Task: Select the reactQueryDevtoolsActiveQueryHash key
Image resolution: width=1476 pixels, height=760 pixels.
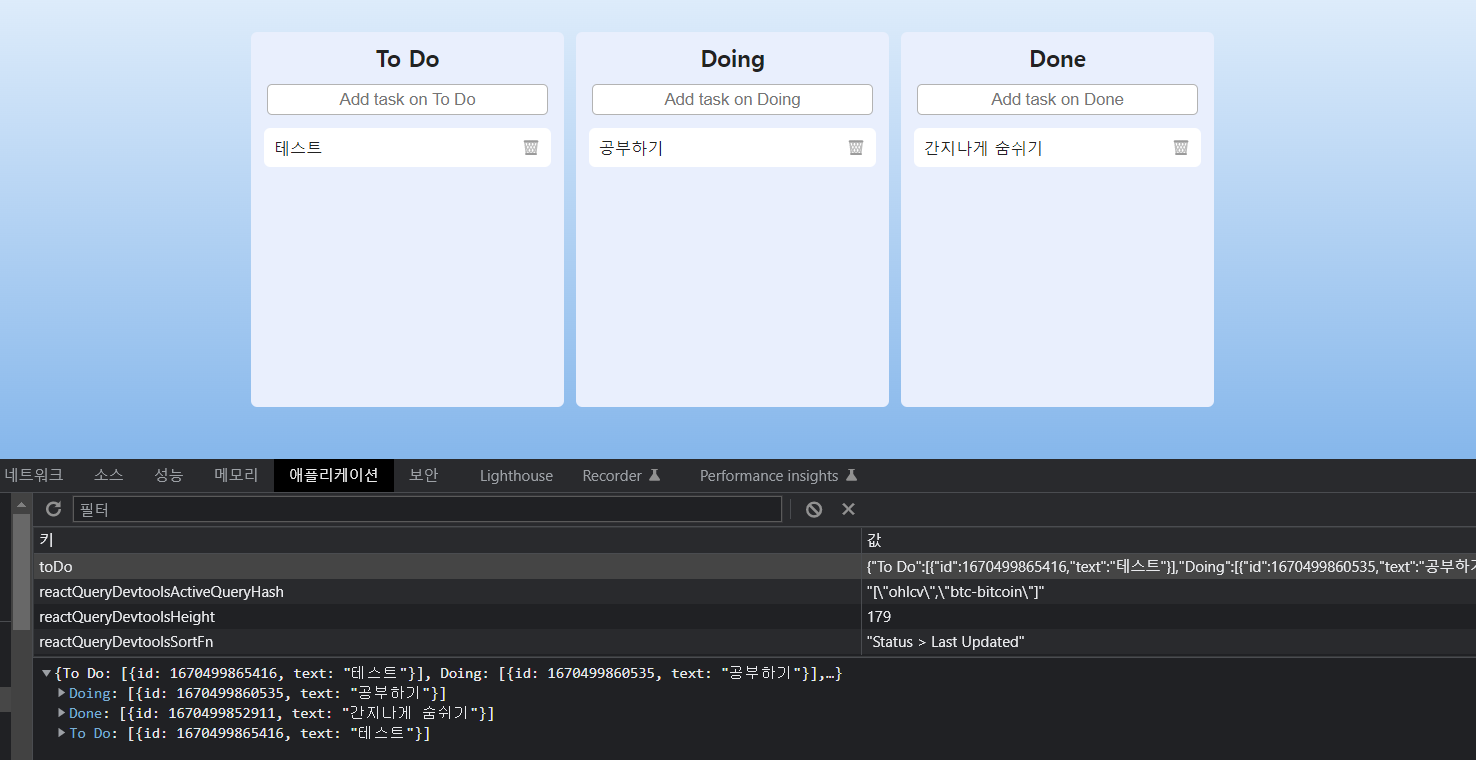Action: (x=447, y=591)
